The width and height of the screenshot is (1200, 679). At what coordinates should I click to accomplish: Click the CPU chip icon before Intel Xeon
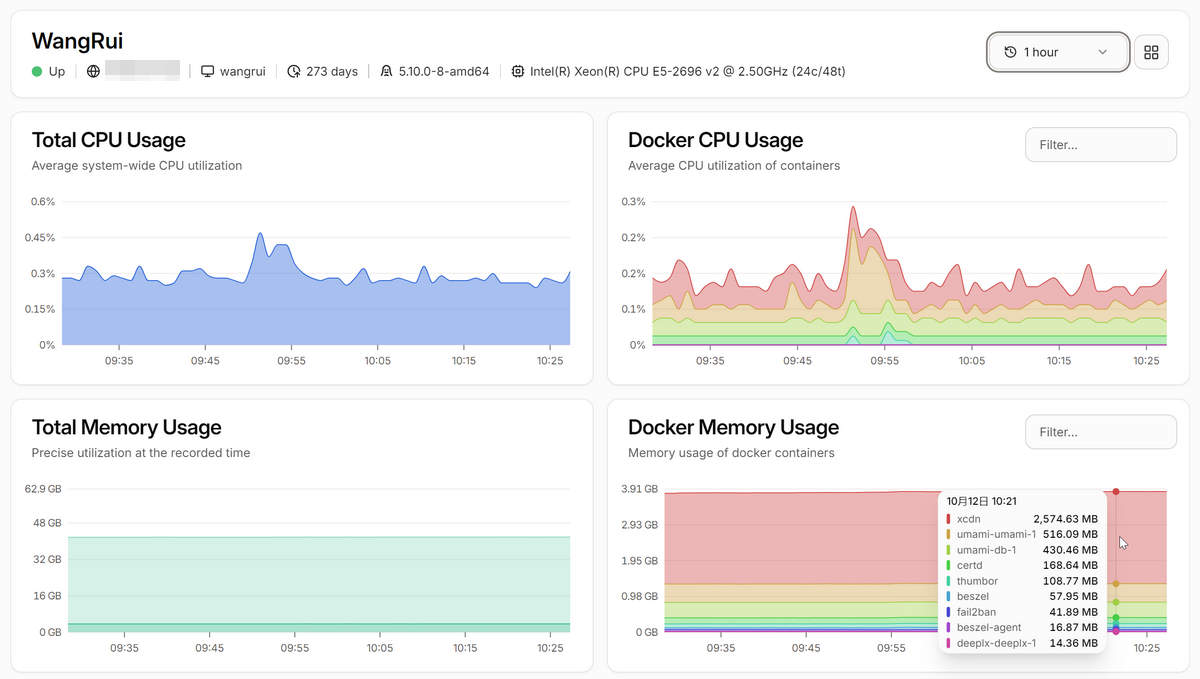click(x=517, y=72)
